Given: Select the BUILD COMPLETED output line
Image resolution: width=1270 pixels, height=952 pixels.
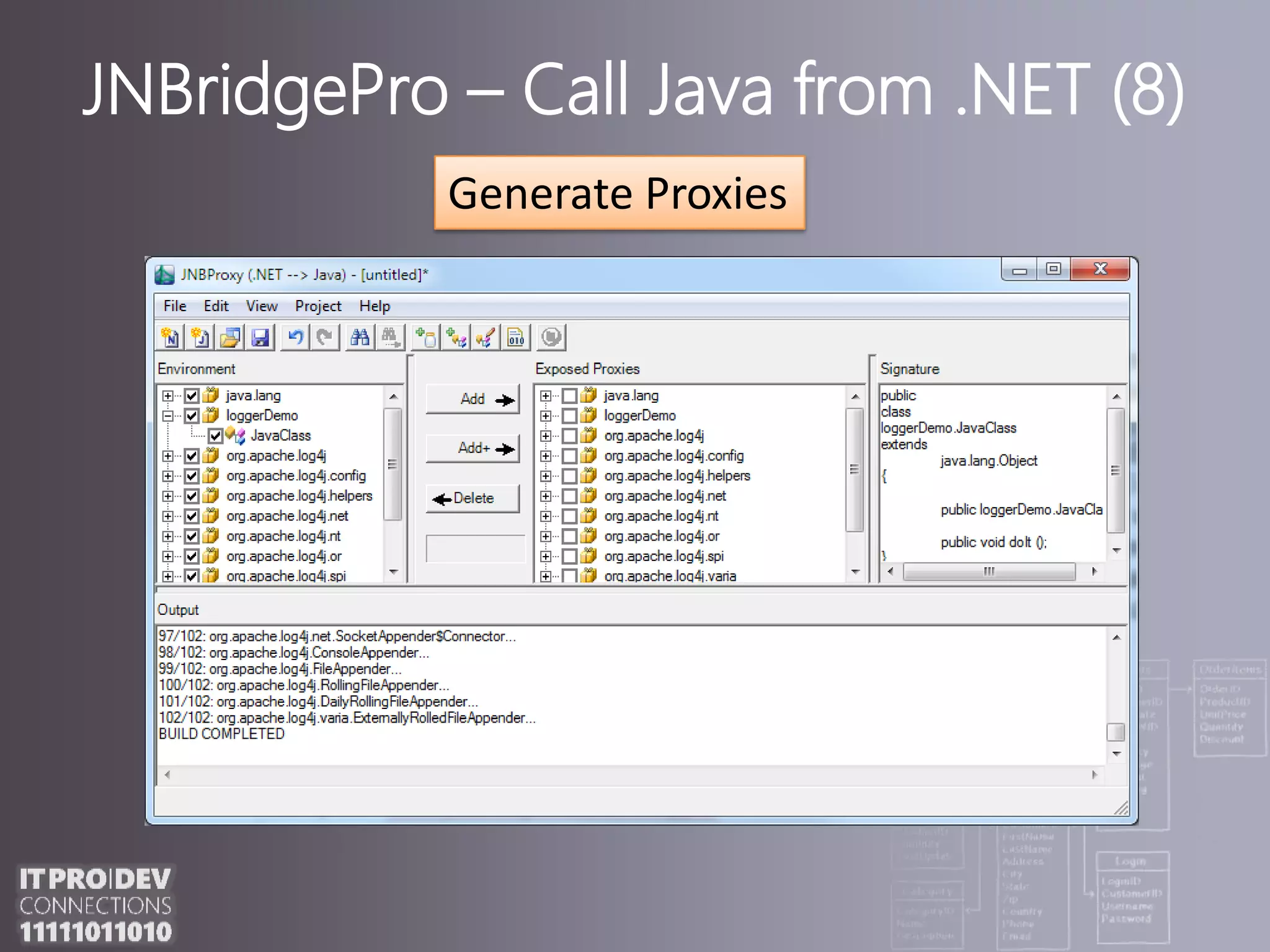Looking at the screenshot, I should click(x=221, y=734).
